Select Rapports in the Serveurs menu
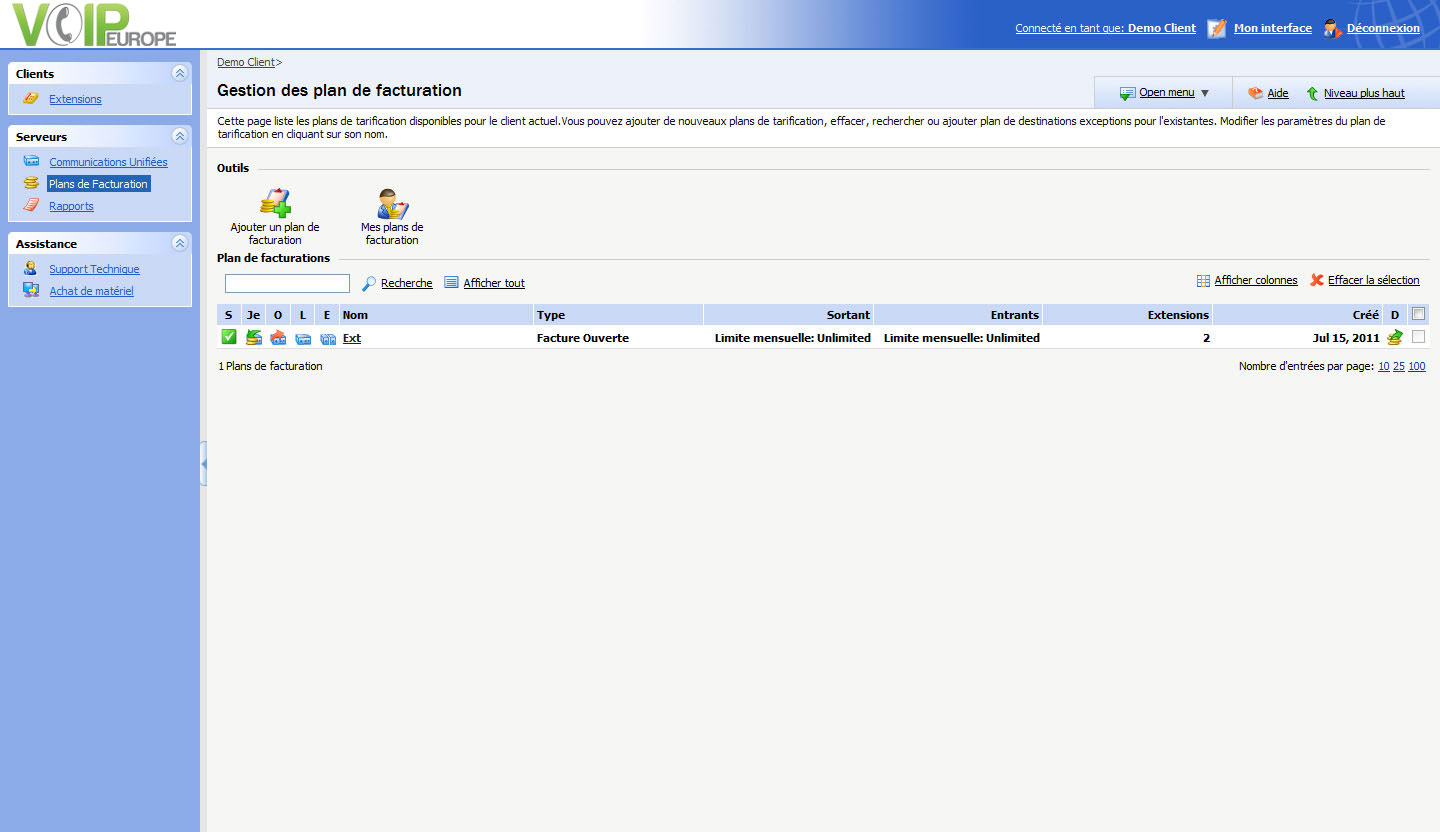Screen dimensions: 1440x832 (x=71, y=206)
